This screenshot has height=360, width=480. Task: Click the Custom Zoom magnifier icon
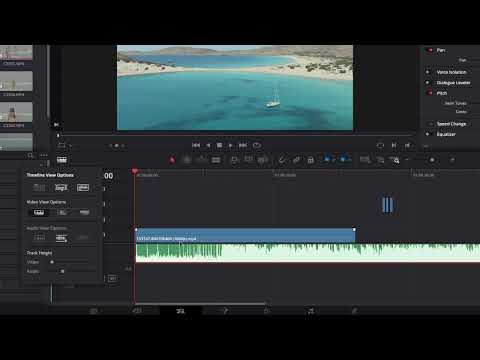point(395,160)
